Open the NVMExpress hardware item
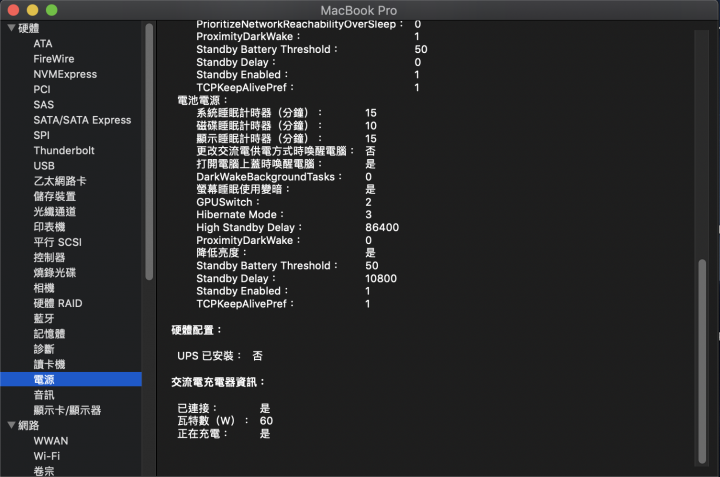 pyautogui.click(x=65, y=74)
